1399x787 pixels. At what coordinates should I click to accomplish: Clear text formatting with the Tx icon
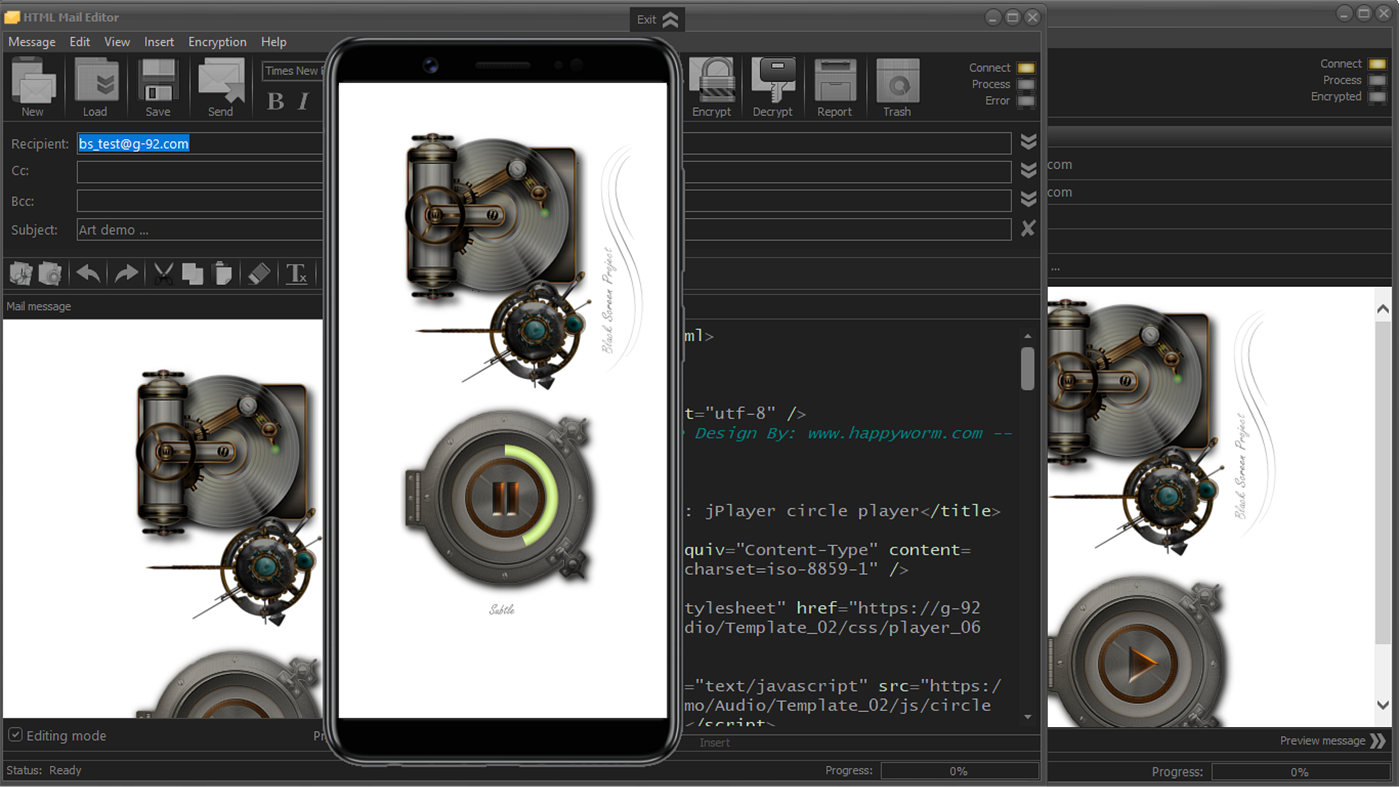tap(297, 273)
